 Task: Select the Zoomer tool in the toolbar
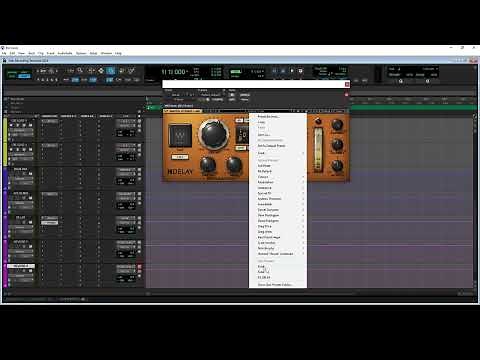pyautogui.click(x=80, y=70)
